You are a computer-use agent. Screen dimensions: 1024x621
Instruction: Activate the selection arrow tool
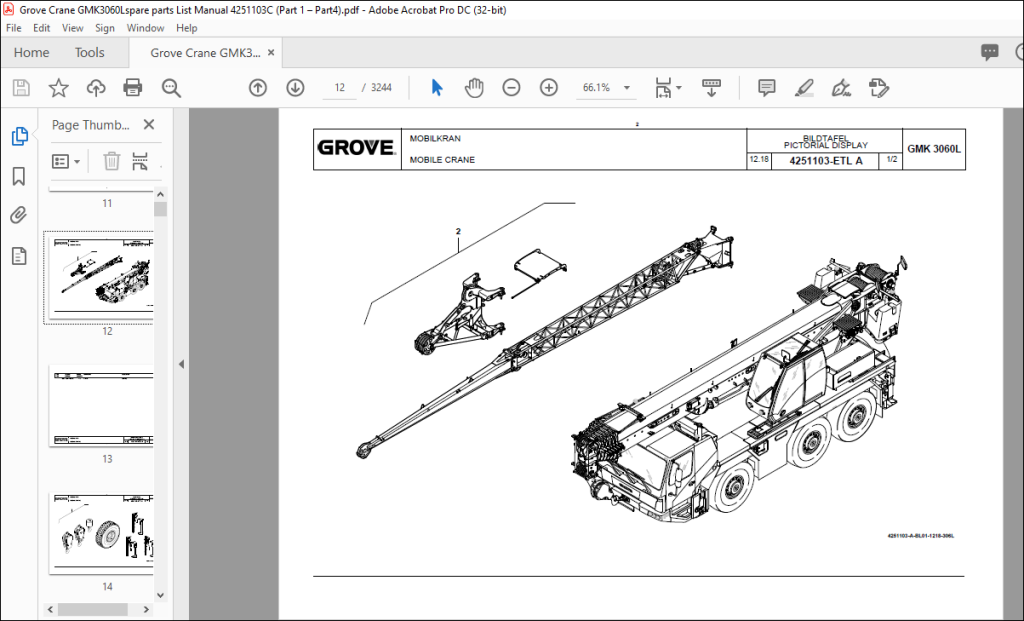tap(437, 88)
